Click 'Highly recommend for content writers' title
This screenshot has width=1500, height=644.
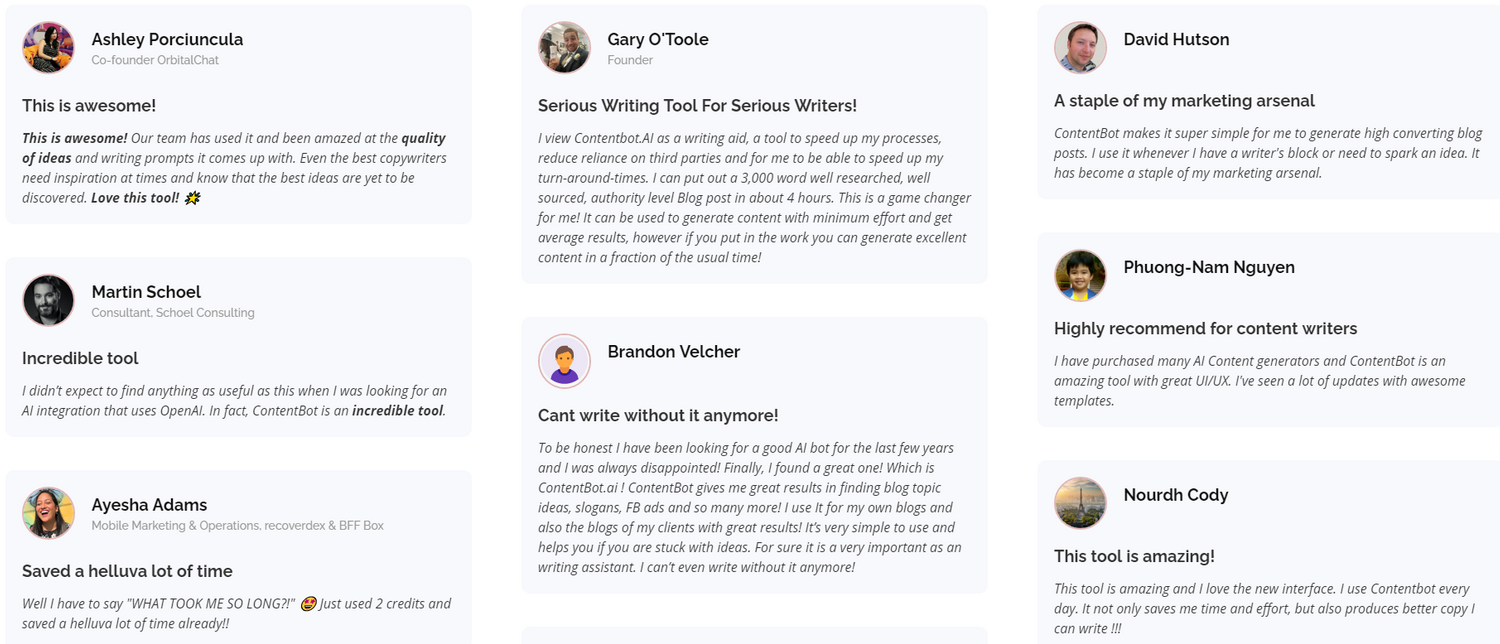click(1205, 329)
